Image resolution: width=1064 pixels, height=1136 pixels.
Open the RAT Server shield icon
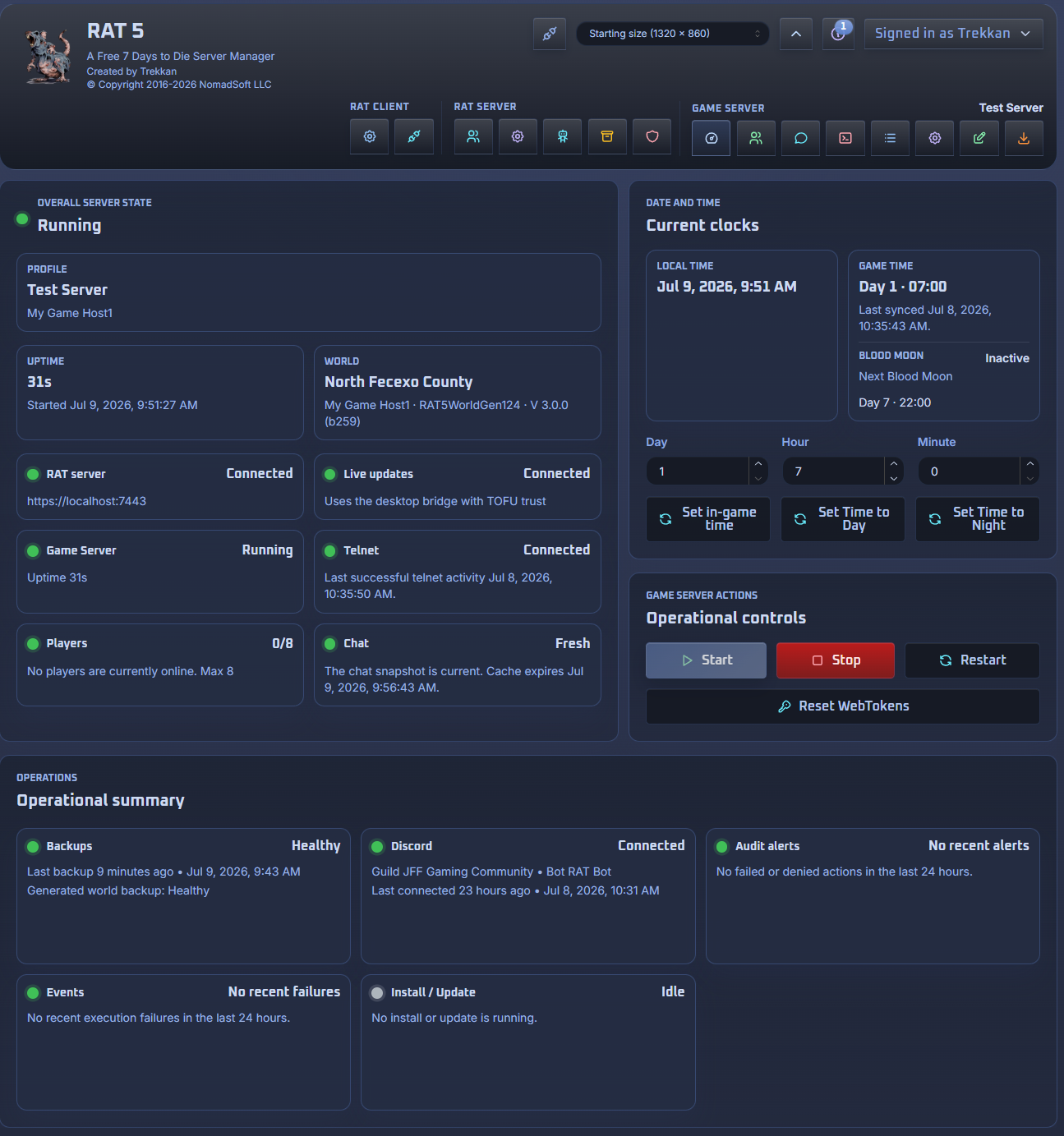(652, 137)
